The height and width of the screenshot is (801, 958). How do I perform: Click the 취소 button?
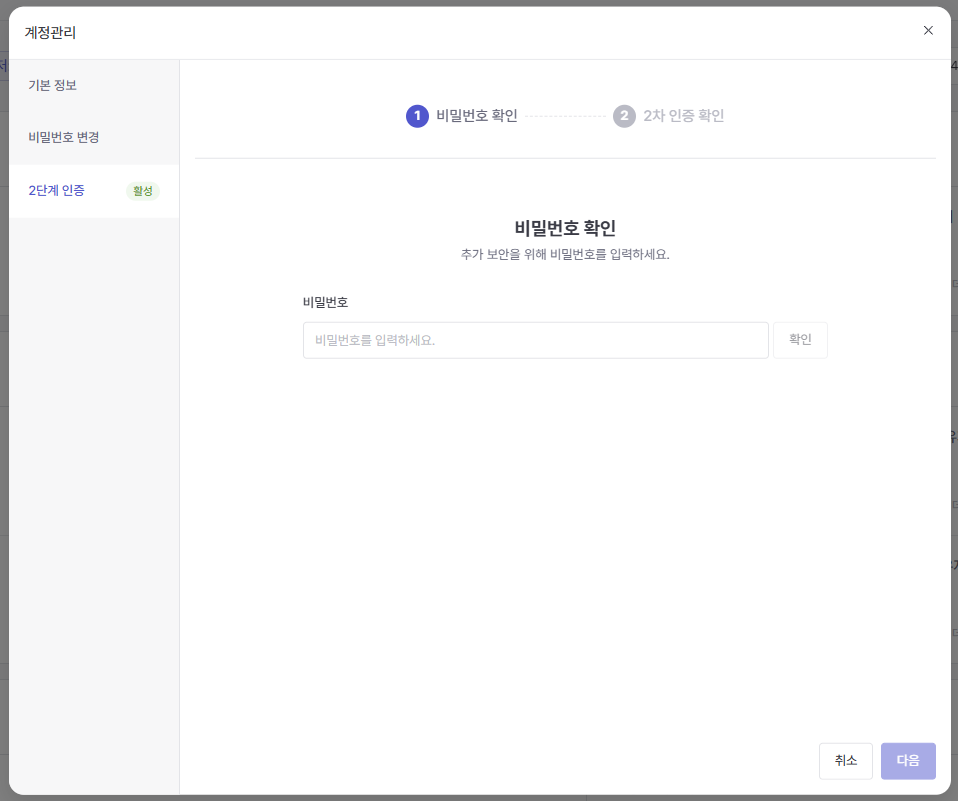pos(845,760)
